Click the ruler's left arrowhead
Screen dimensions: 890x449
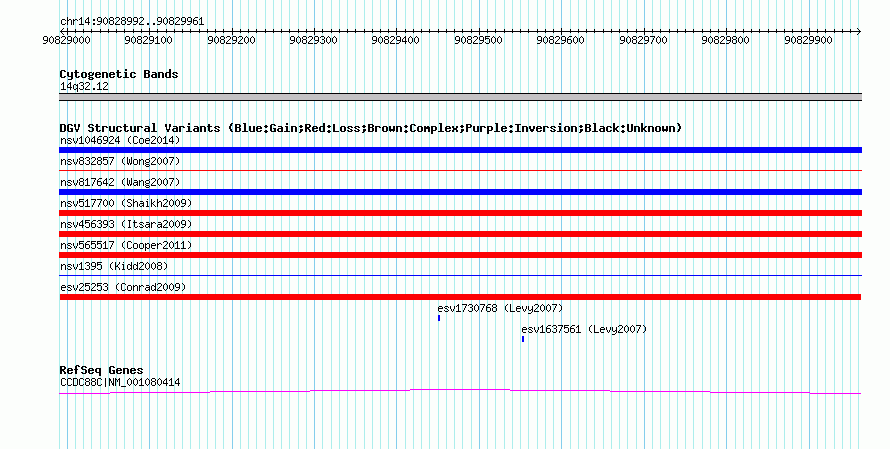(62, 32)
